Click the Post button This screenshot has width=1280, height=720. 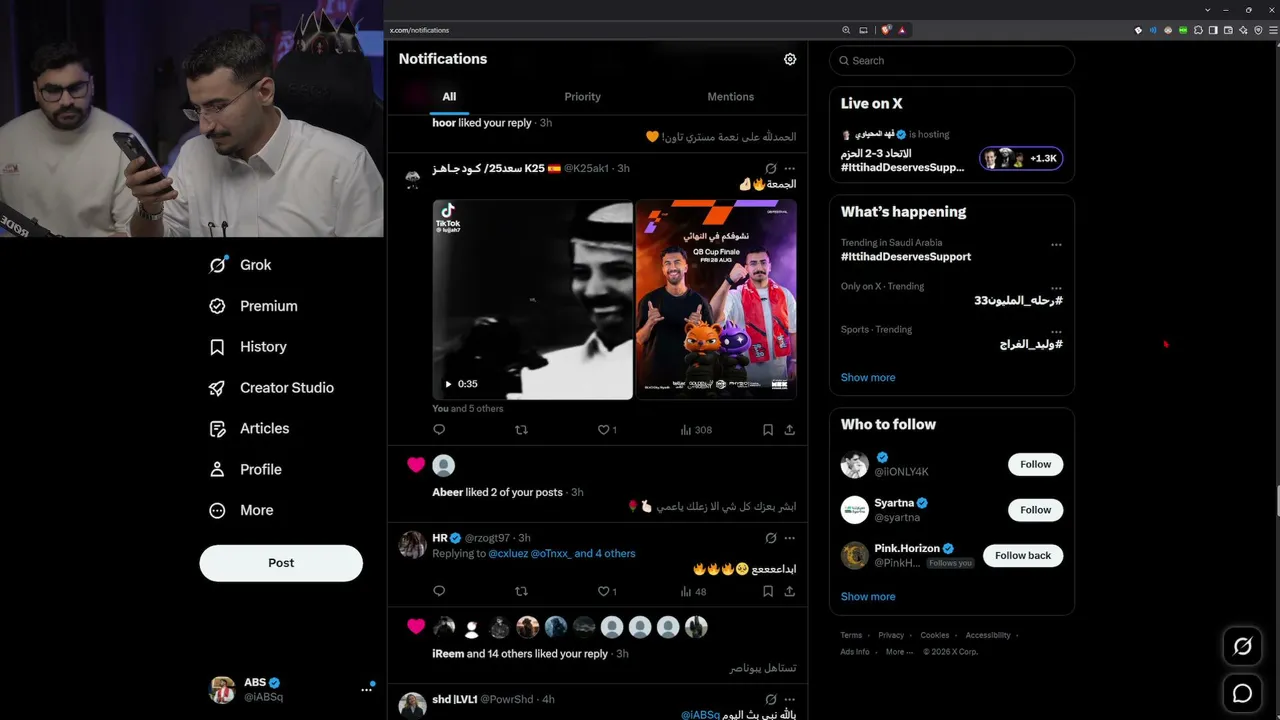pyautogui.click(x=281, y=563)
